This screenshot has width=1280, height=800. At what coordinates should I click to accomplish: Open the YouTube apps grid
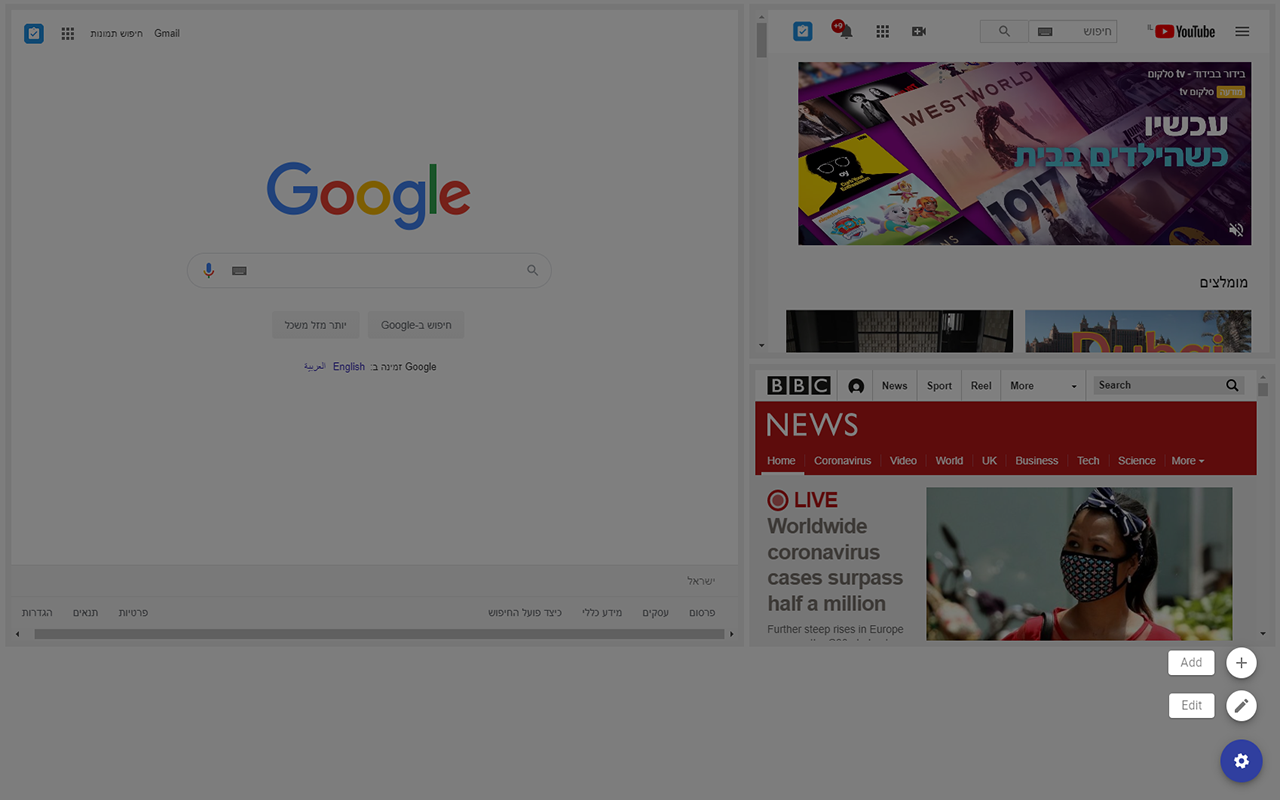(883, 31)
